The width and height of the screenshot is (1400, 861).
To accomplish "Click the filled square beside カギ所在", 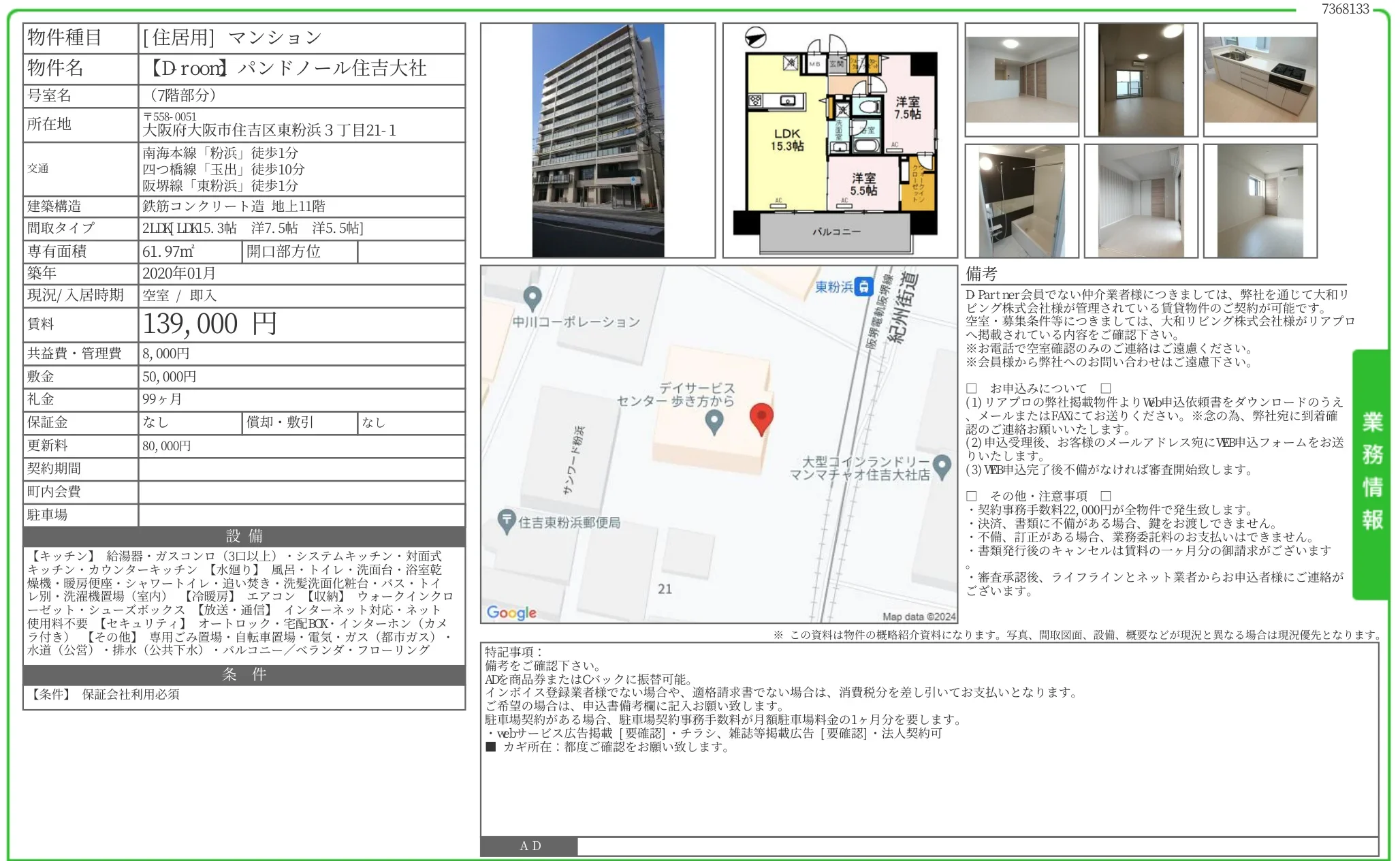I will [491, 747].
